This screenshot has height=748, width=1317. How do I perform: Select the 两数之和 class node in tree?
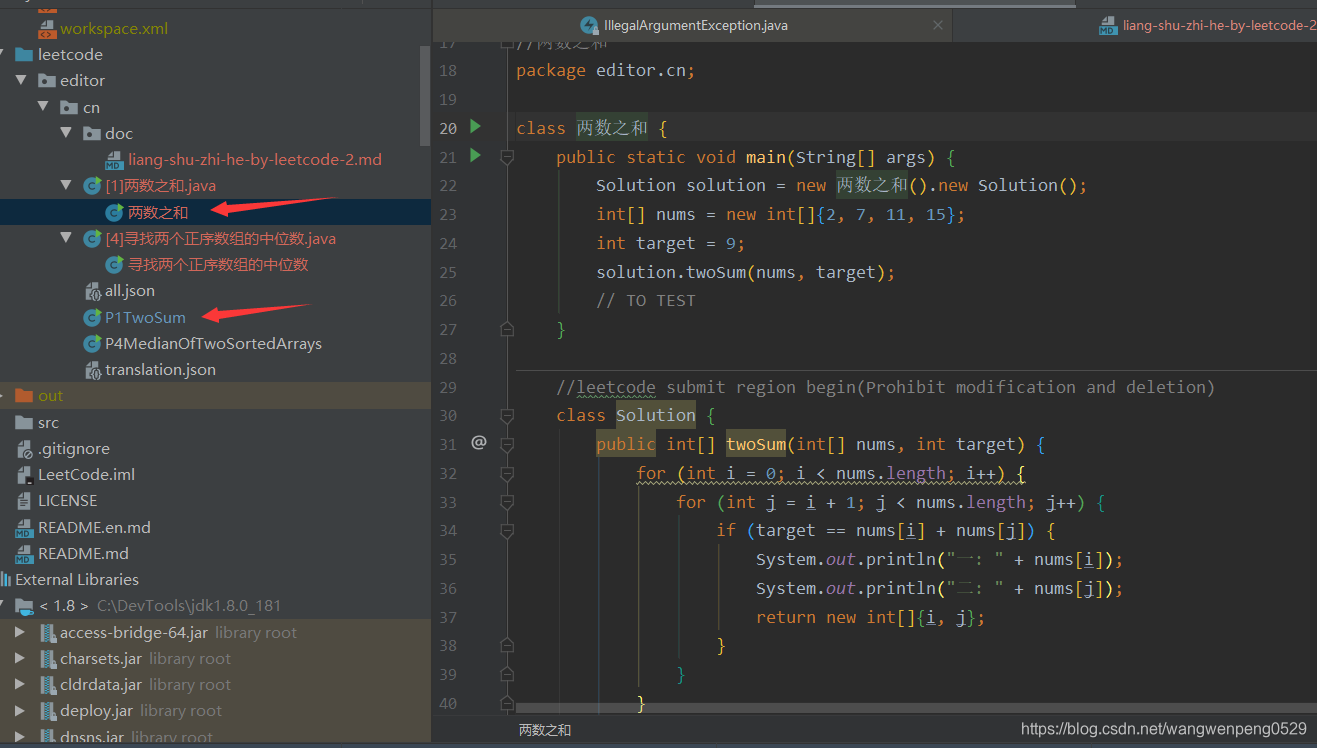(x=215, y=212)
